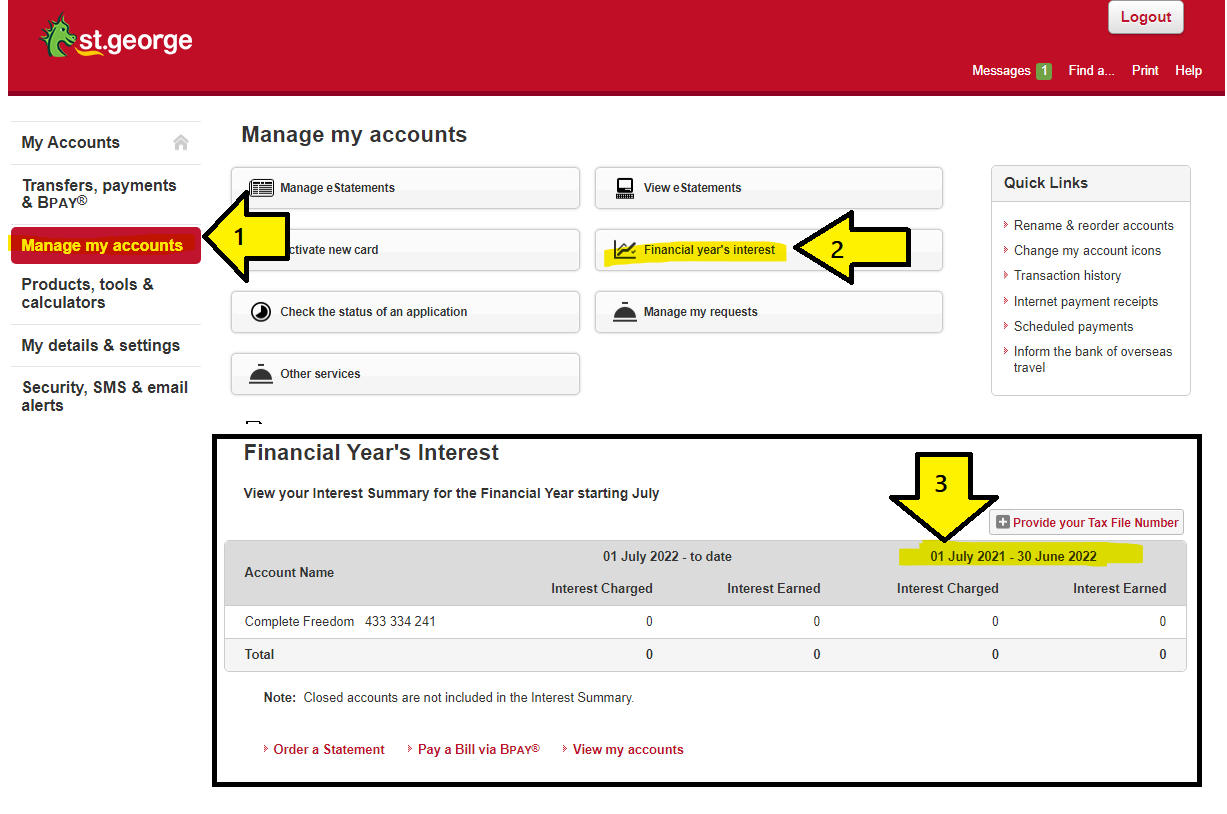Click the application status clock icon
1227x814 pixels.
[x=261, y=312]
